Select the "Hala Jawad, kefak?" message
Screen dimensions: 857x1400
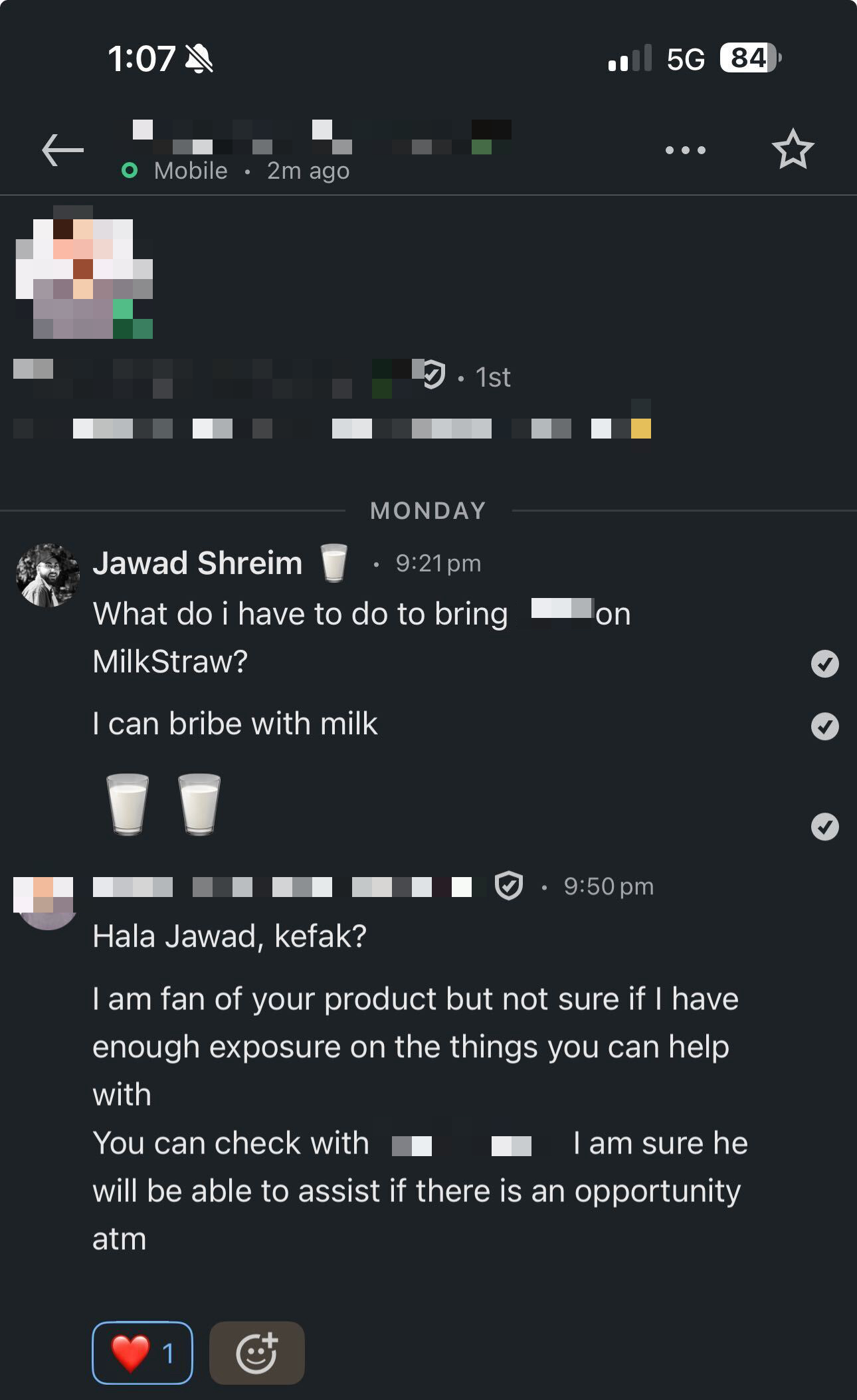[x=229, y=936]
